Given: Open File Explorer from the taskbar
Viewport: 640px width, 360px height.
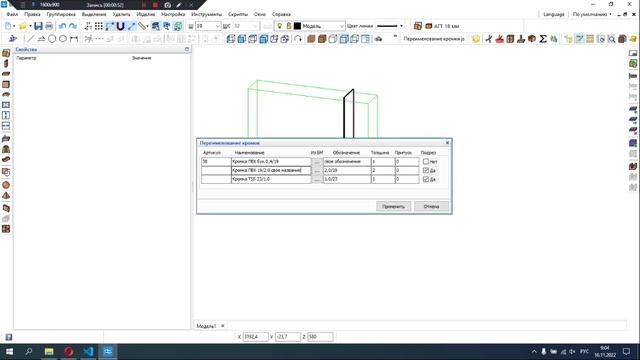Looking at the screenshot, I should tap(49, 351).
